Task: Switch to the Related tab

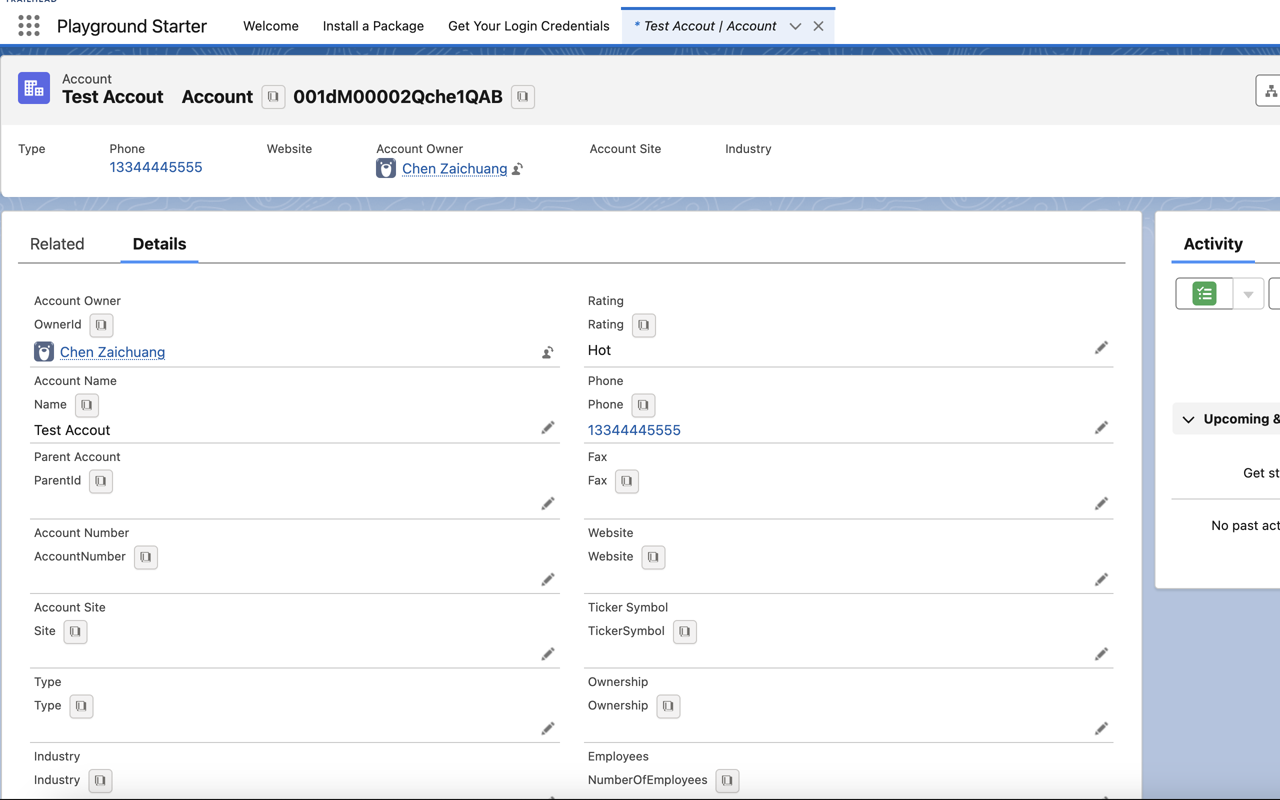Action: [57, 244]
